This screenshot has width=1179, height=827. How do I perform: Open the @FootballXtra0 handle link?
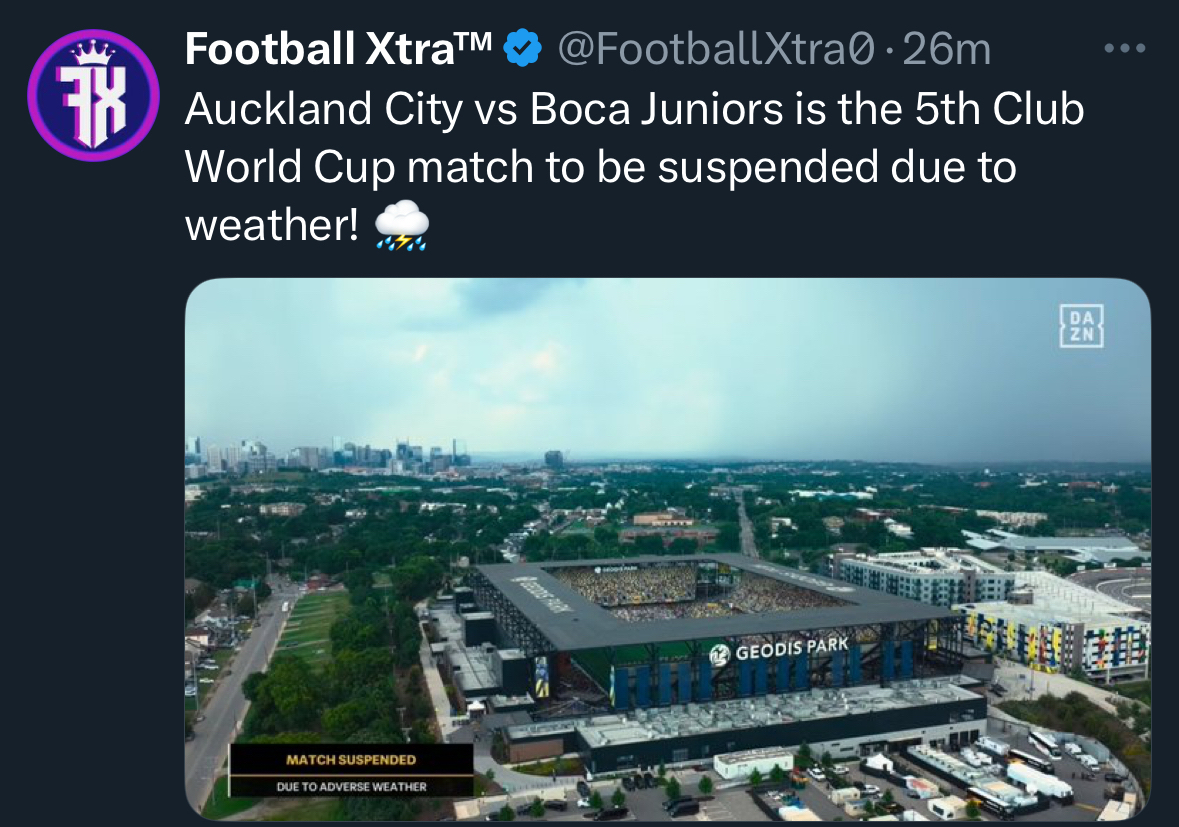tap(716, 48)
